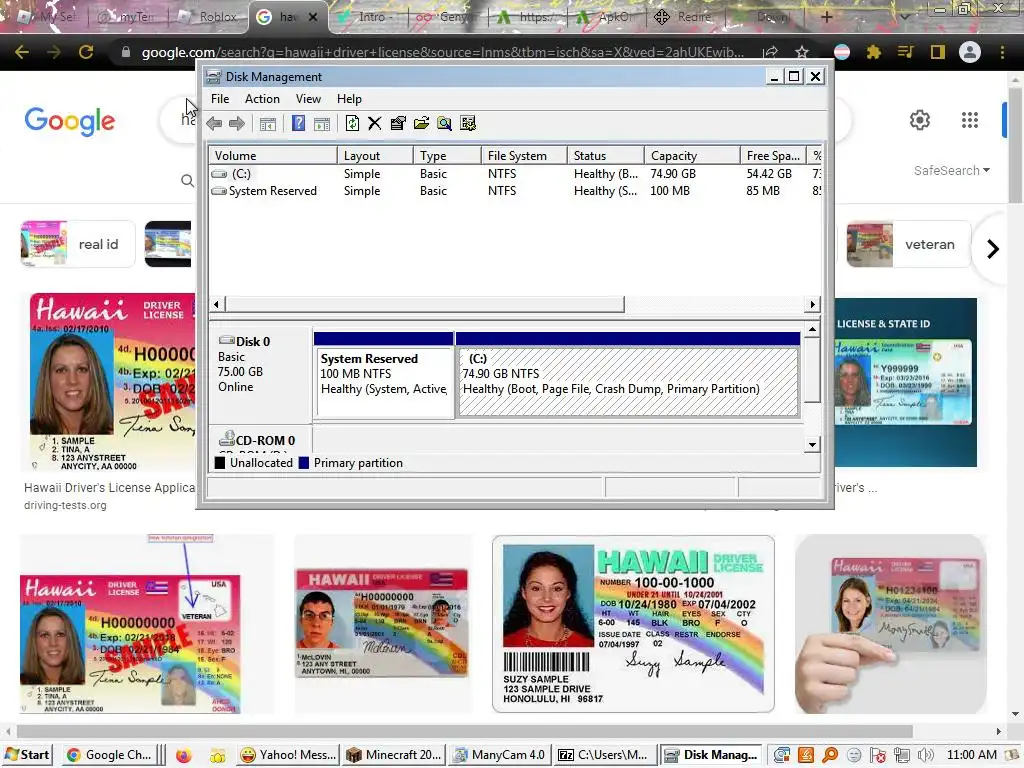Screen dimensions: 1024x768
Task: Sort by the Free Space column header
Action: click(x=773, y=155)
